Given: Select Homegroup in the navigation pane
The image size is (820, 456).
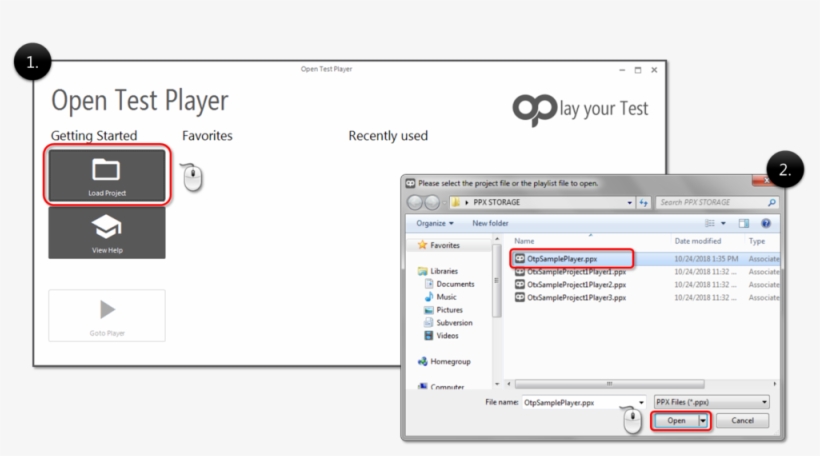Looking at the screenshot, I should (x=450, y=361).
